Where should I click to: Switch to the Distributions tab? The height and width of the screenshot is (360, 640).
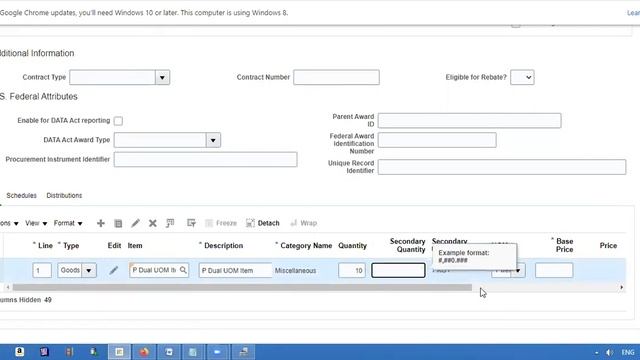click(x=64, y=196)
